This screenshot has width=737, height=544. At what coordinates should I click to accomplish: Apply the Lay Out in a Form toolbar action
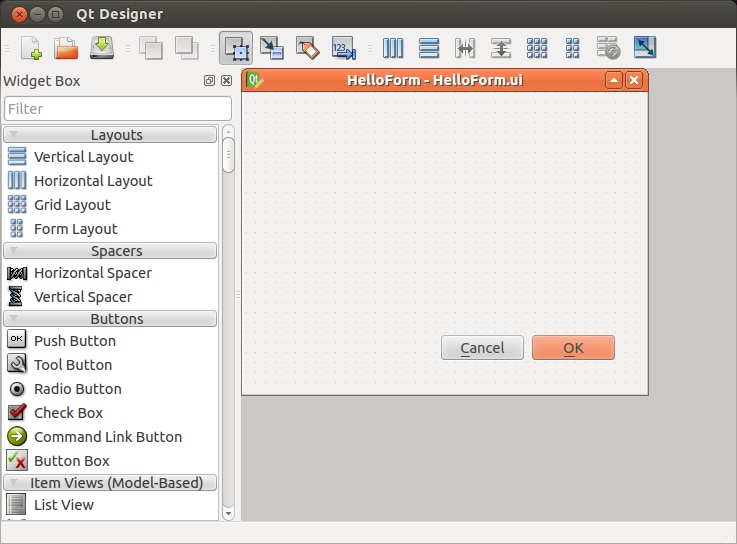(572, 48)
